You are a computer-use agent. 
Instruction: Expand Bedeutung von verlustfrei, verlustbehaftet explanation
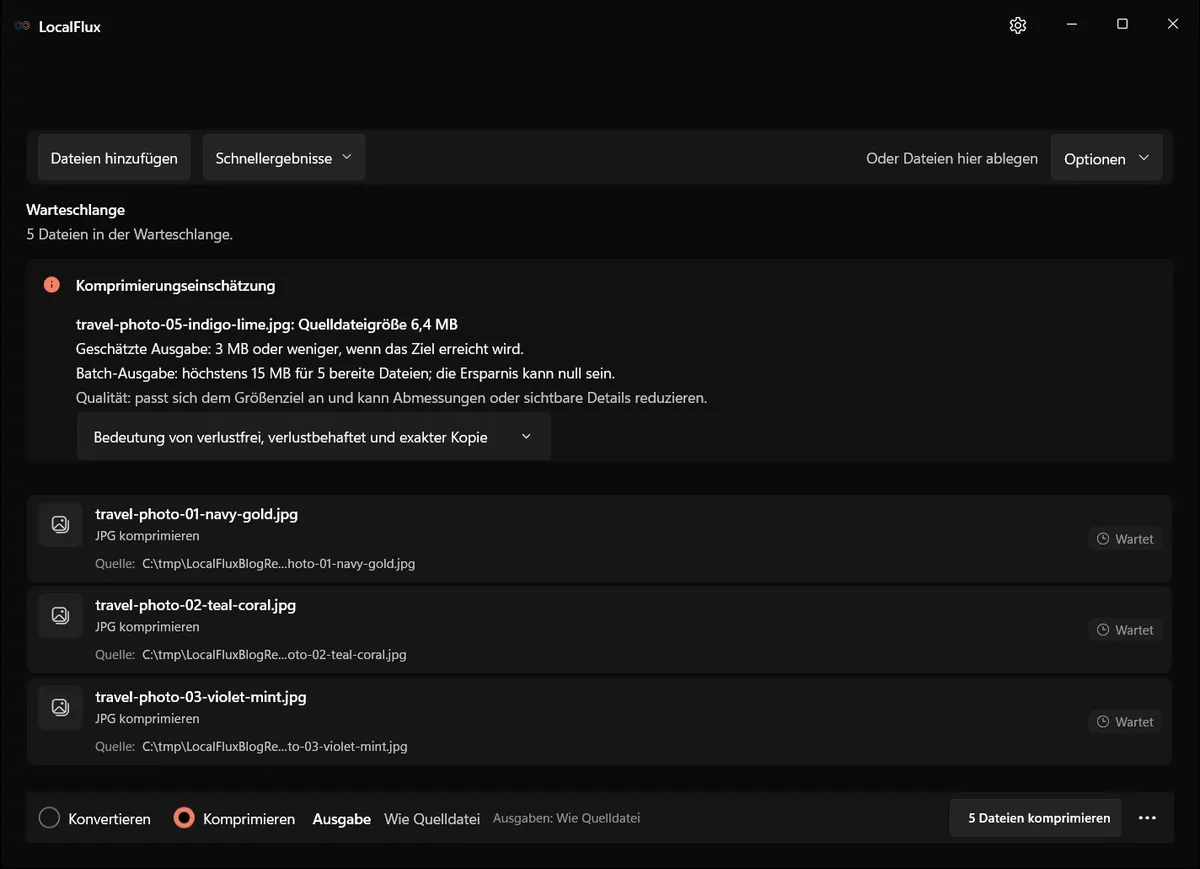[x=313, y=437]
